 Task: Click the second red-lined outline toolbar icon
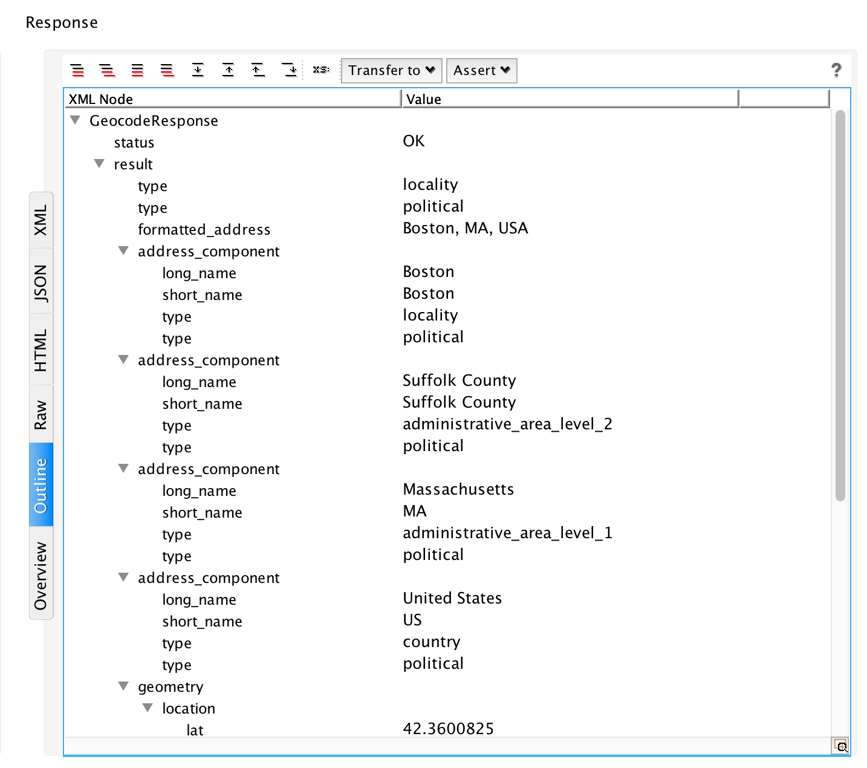click(107, 70)
